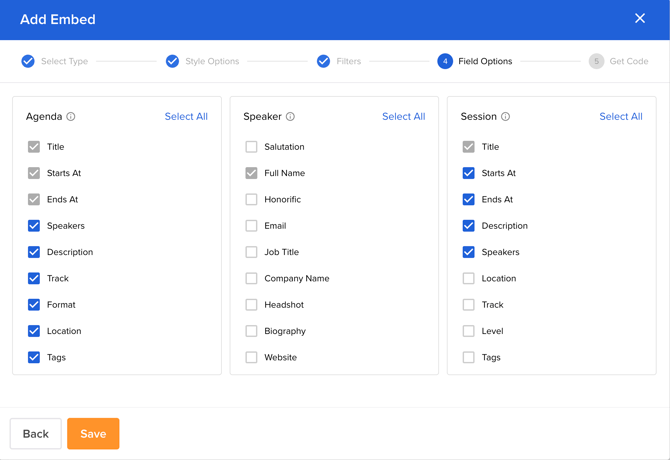Select all Session fields
670x460 pixels.
620,117
